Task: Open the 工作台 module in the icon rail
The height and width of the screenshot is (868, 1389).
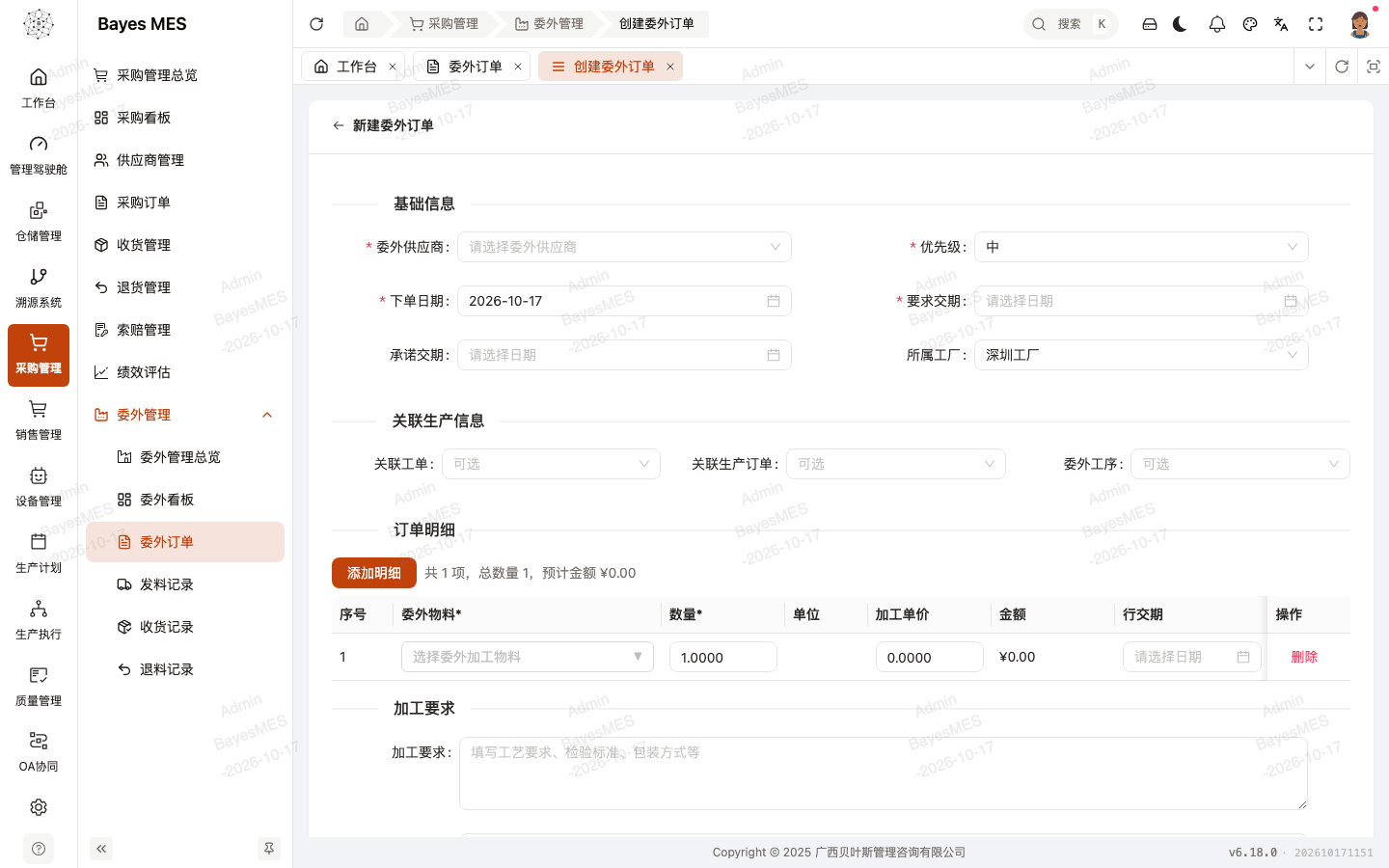Action: pos(39,88)
